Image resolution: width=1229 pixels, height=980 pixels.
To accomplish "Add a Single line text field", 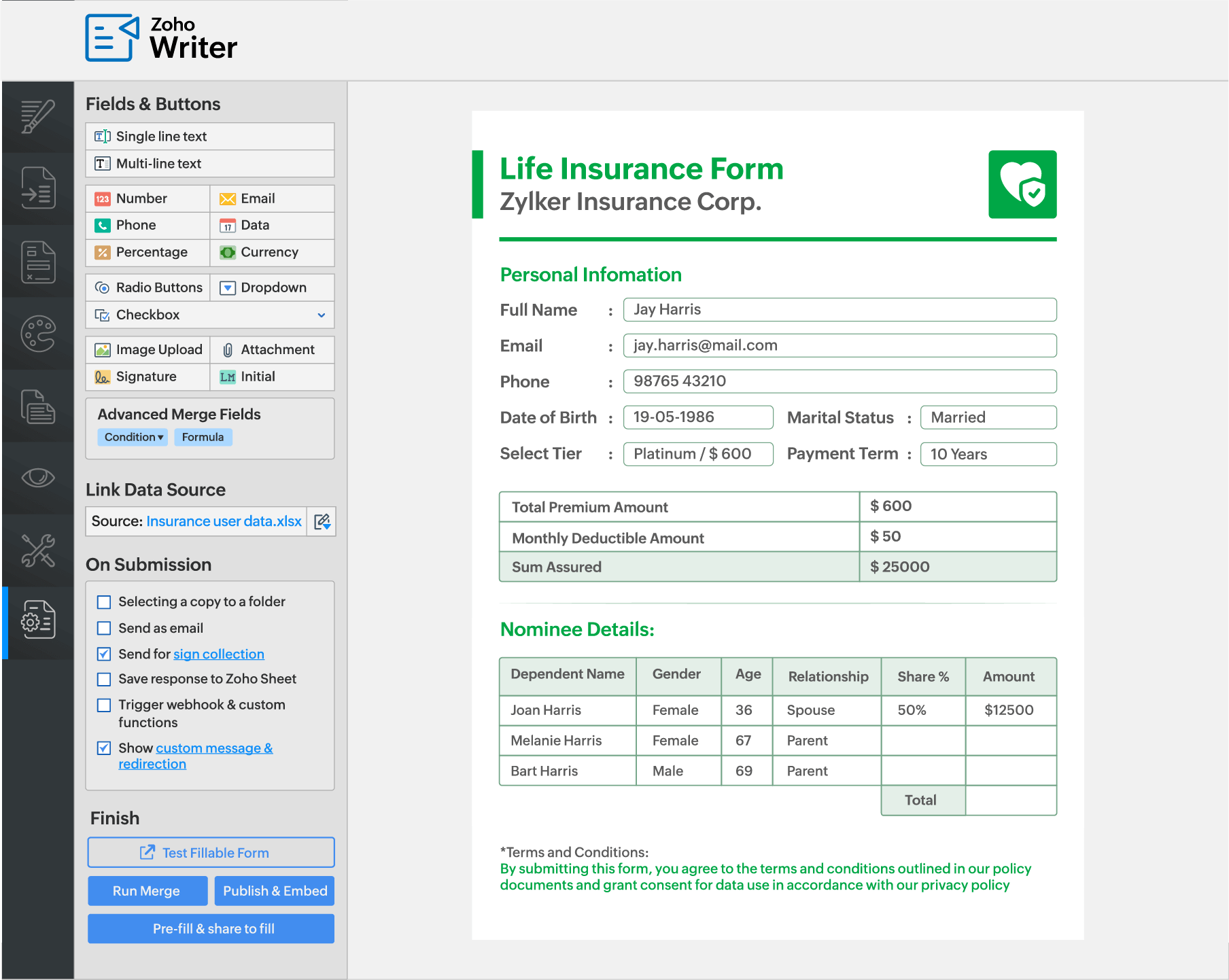I will point(210,137).
